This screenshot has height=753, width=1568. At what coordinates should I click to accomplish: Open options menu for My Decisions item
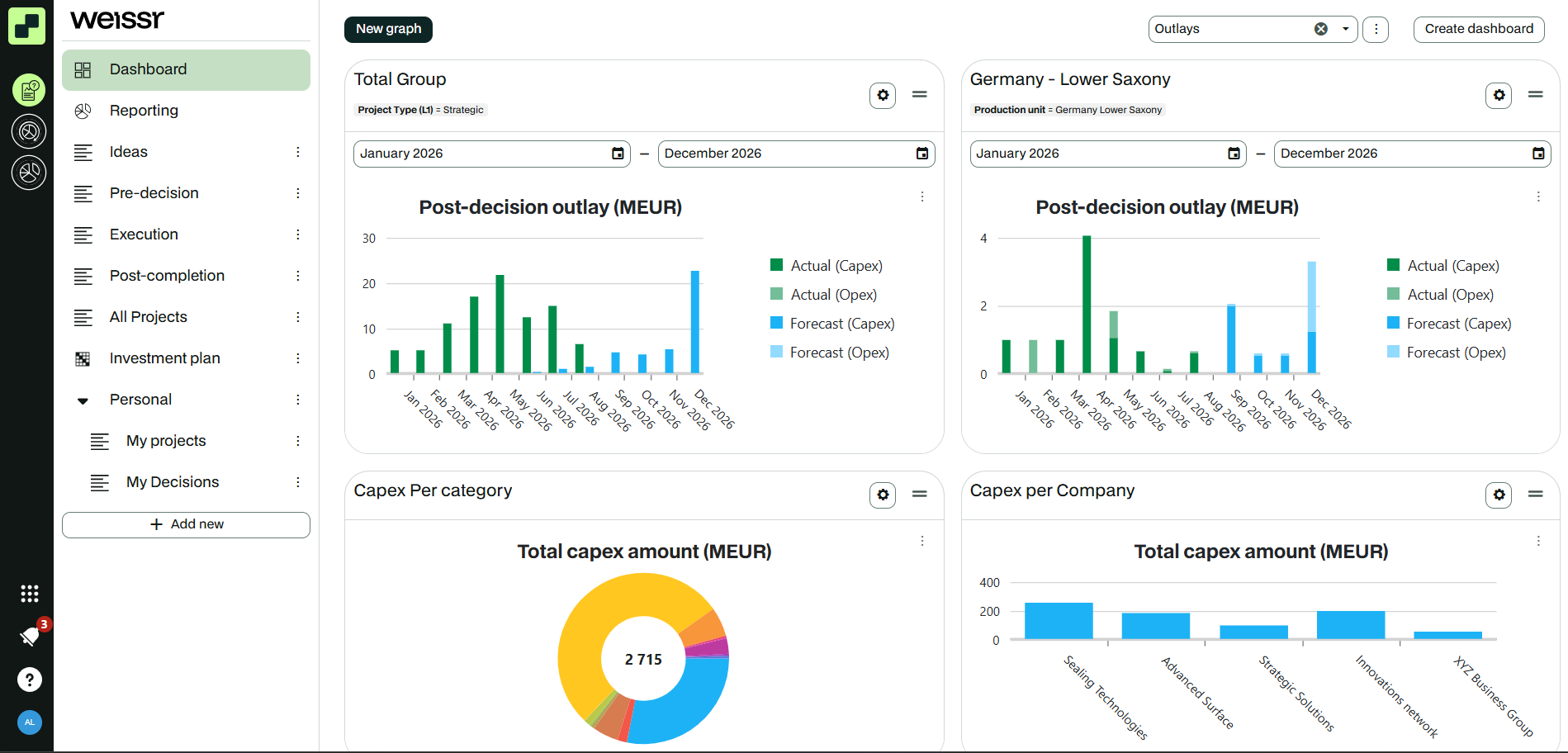[x=298, y=482]
